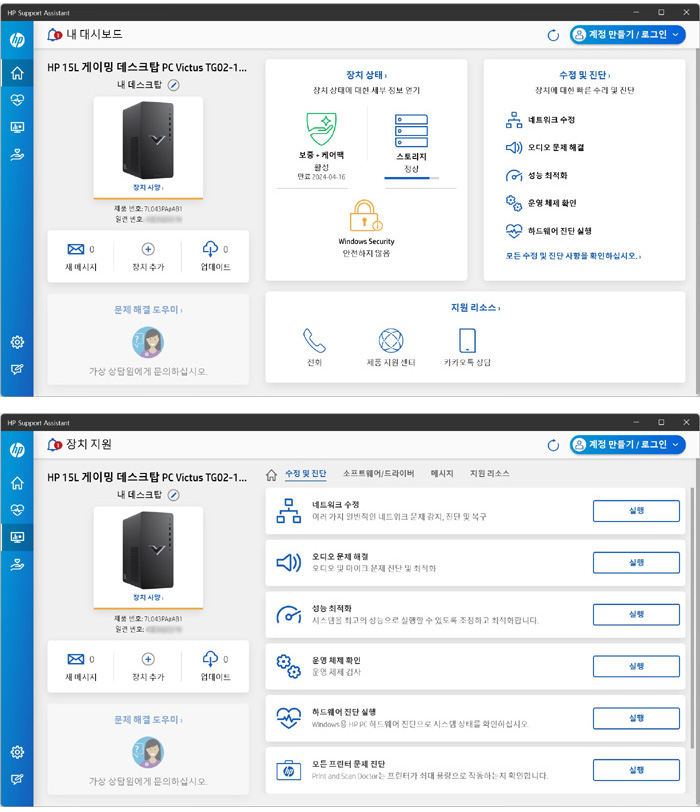
Task: Open 새 메시지 envelope in top window
Action: point(76,249)
